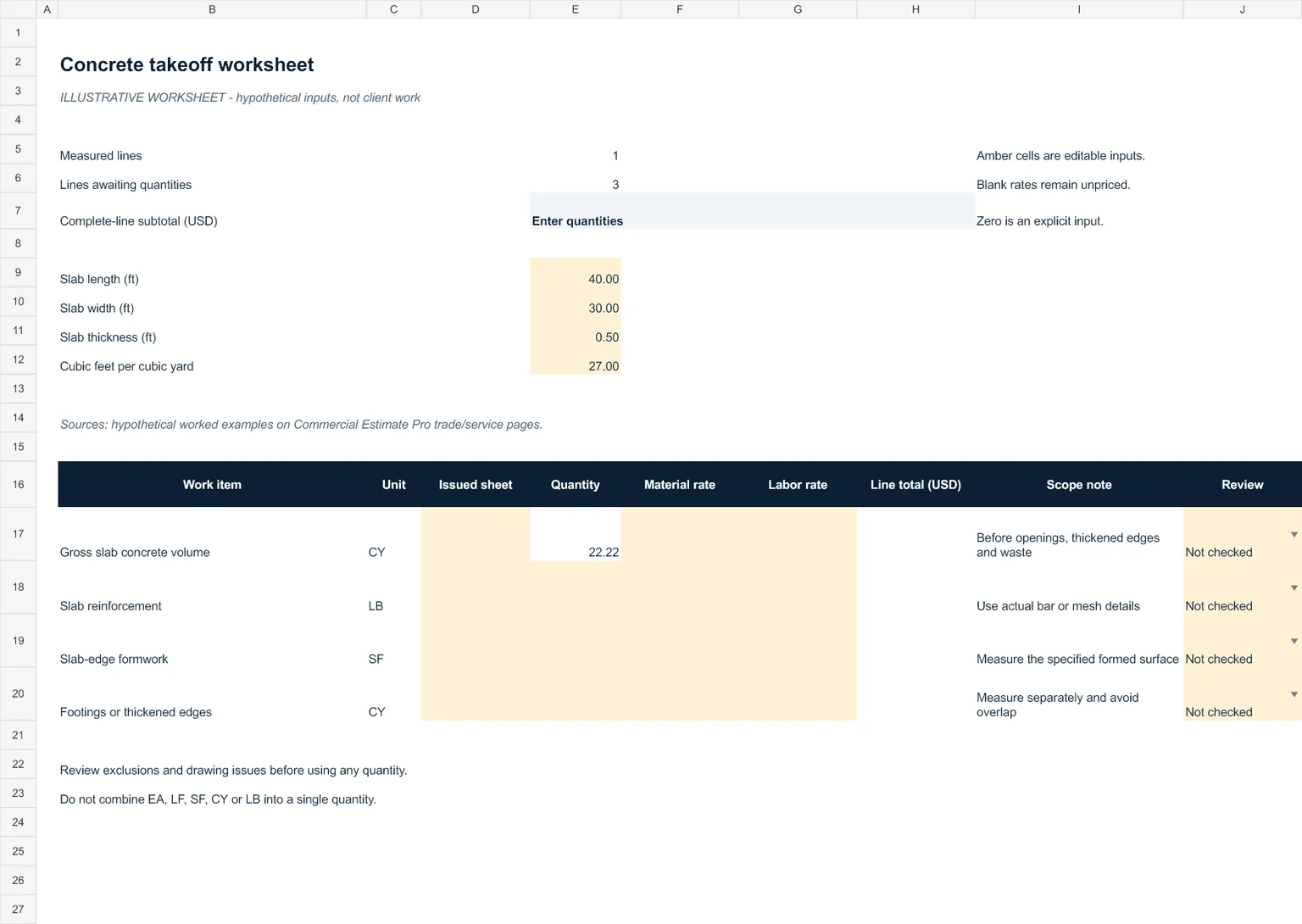Click the 'Complete-line subtotal (USD)' label
This screenshot has width=1302, height=924.
[x=139, y=221]
